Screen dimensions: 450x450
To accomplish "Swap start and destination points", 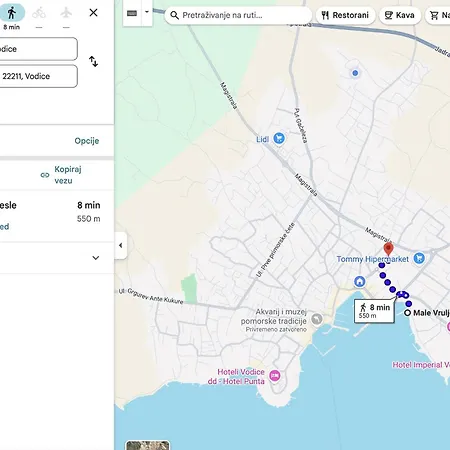I will 93,62.
